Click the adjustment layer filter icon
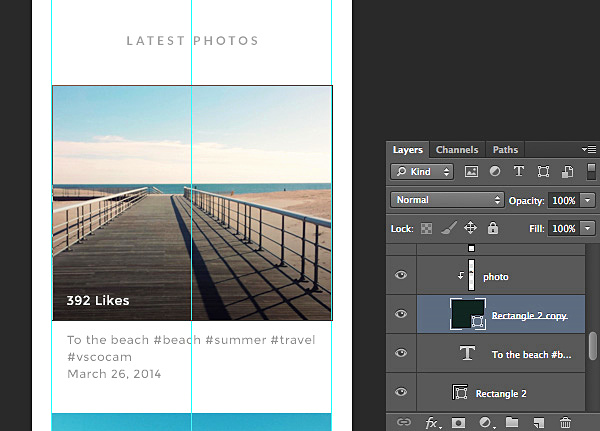The width and height of the screenshot is (600, 431). pos(496,172)
